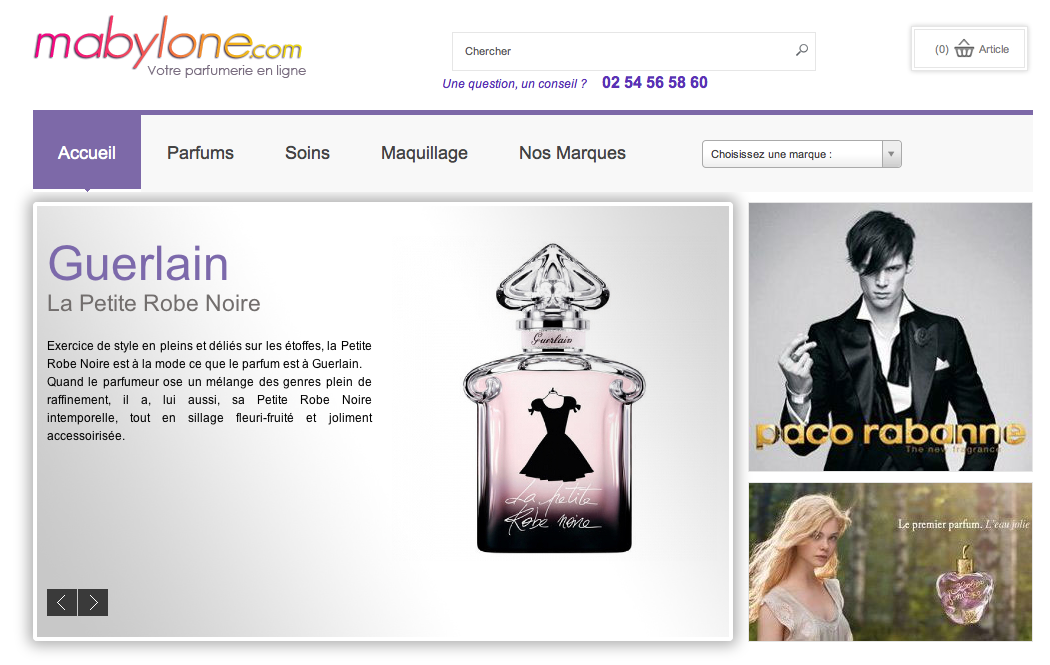Open the Accueil tab
This screenshot has width=1050, height=665.
click(87, 153)
